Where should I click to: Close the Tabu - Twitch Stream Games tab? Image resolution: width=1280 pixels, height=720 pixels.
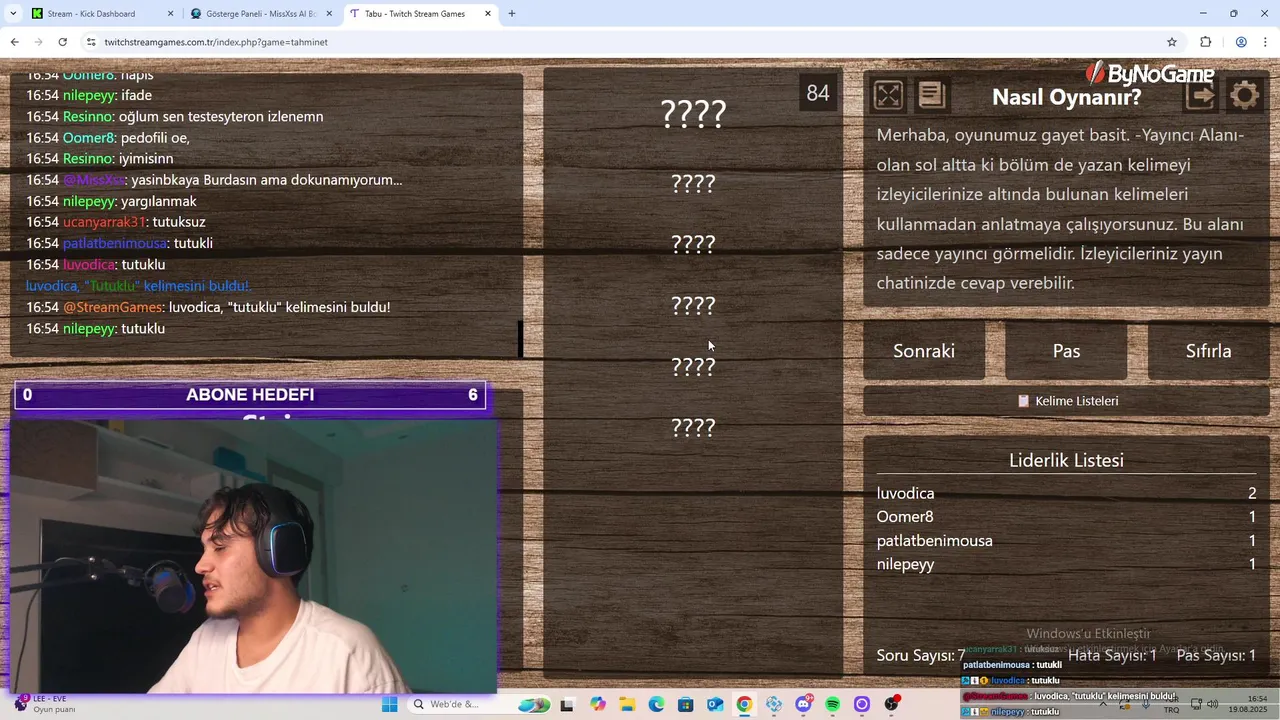point(488,14)
